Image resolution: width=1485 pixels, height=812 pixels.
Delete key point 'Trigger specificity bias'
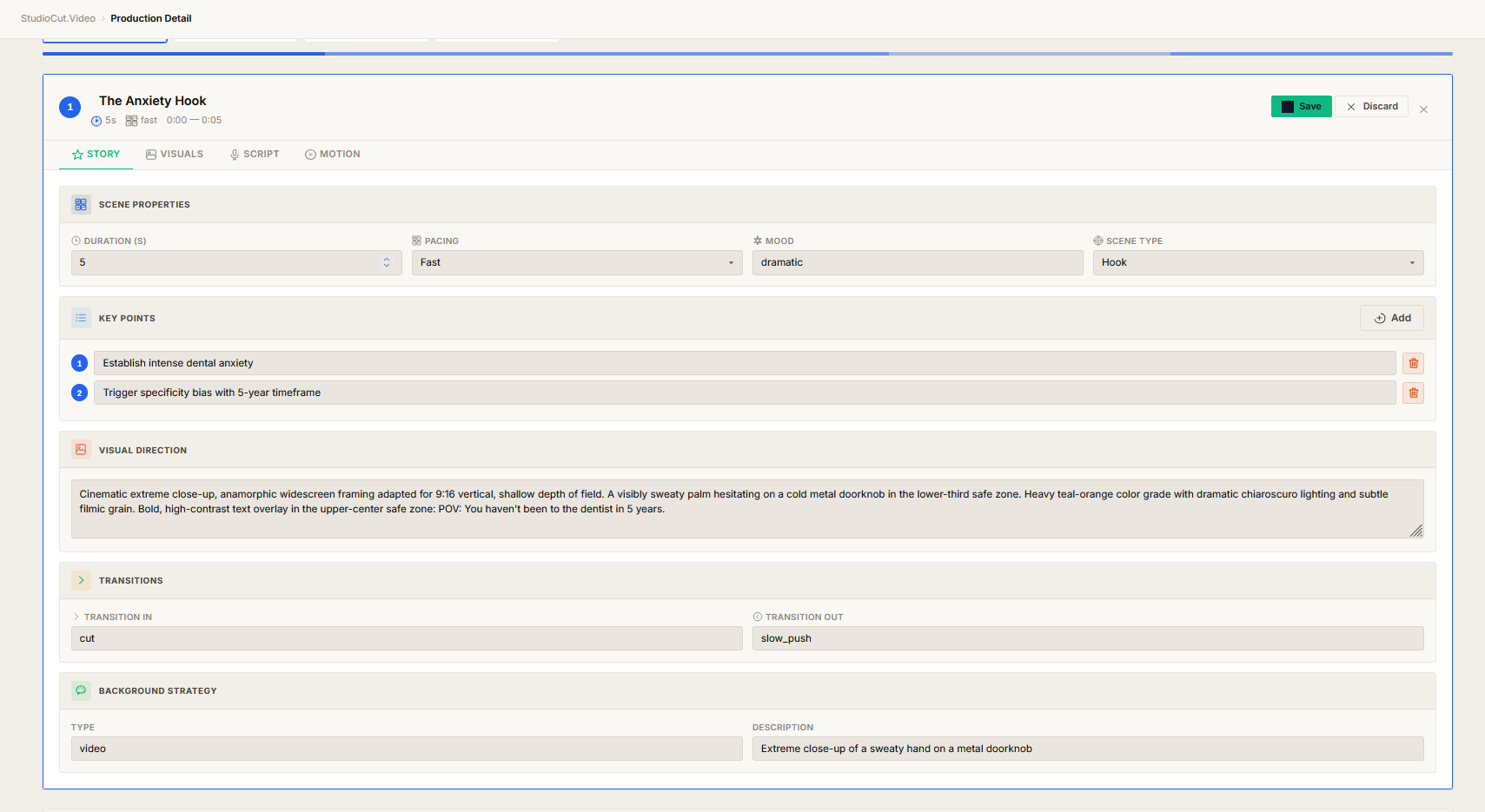point(1414,393)
